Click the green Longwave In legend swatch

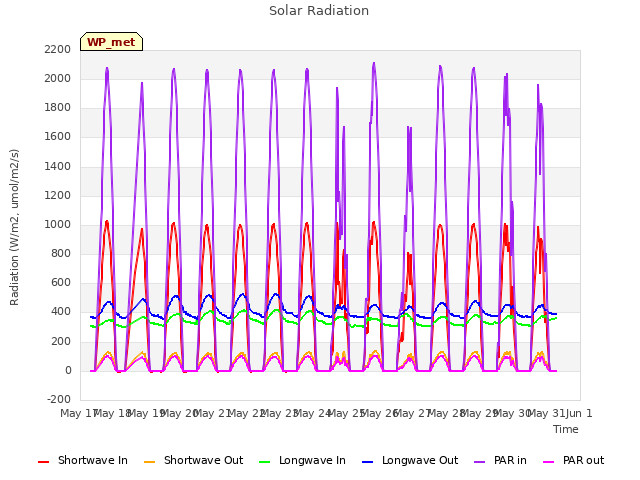264,462
